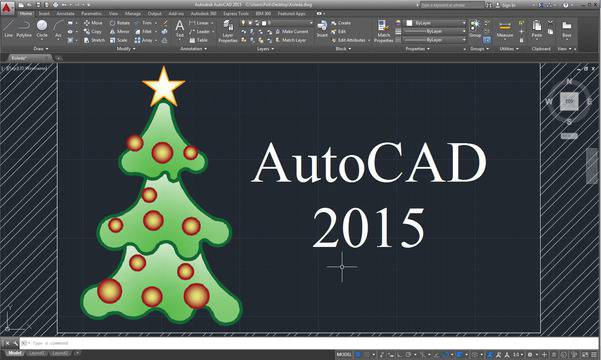Screen dimensions: 601x360
Task: Expand the Layers panel dropdown
Action: point(265,49)
